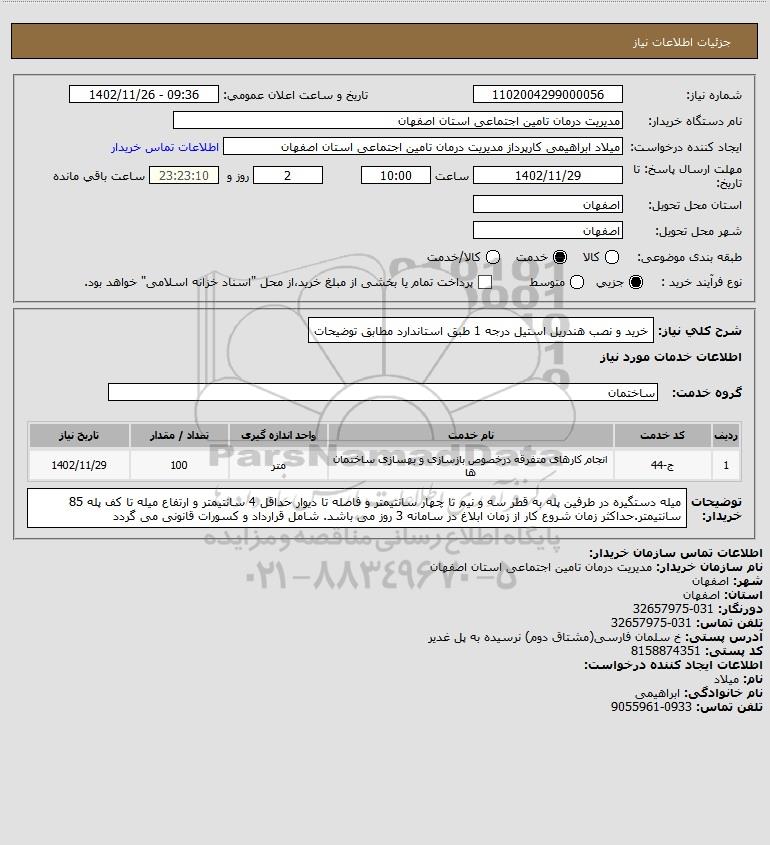Click the postal address خ سلمان فارسی

tap(555, 637)
